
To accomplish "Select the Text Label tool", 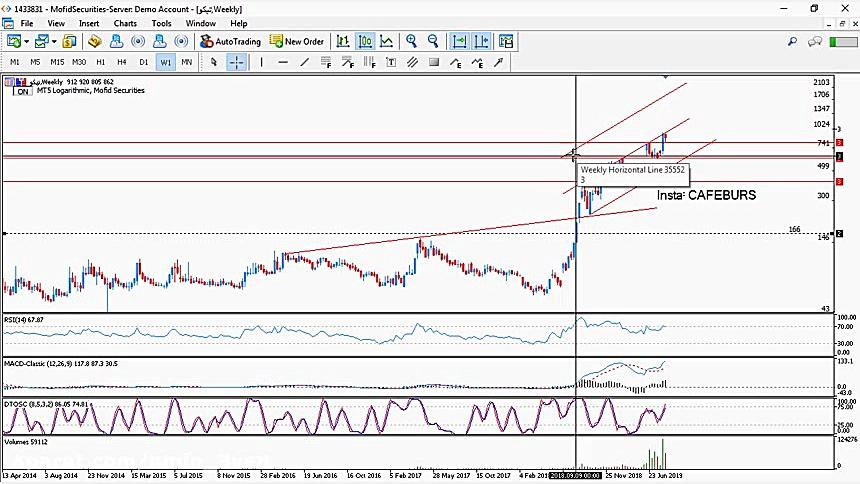I will (391, 62).
